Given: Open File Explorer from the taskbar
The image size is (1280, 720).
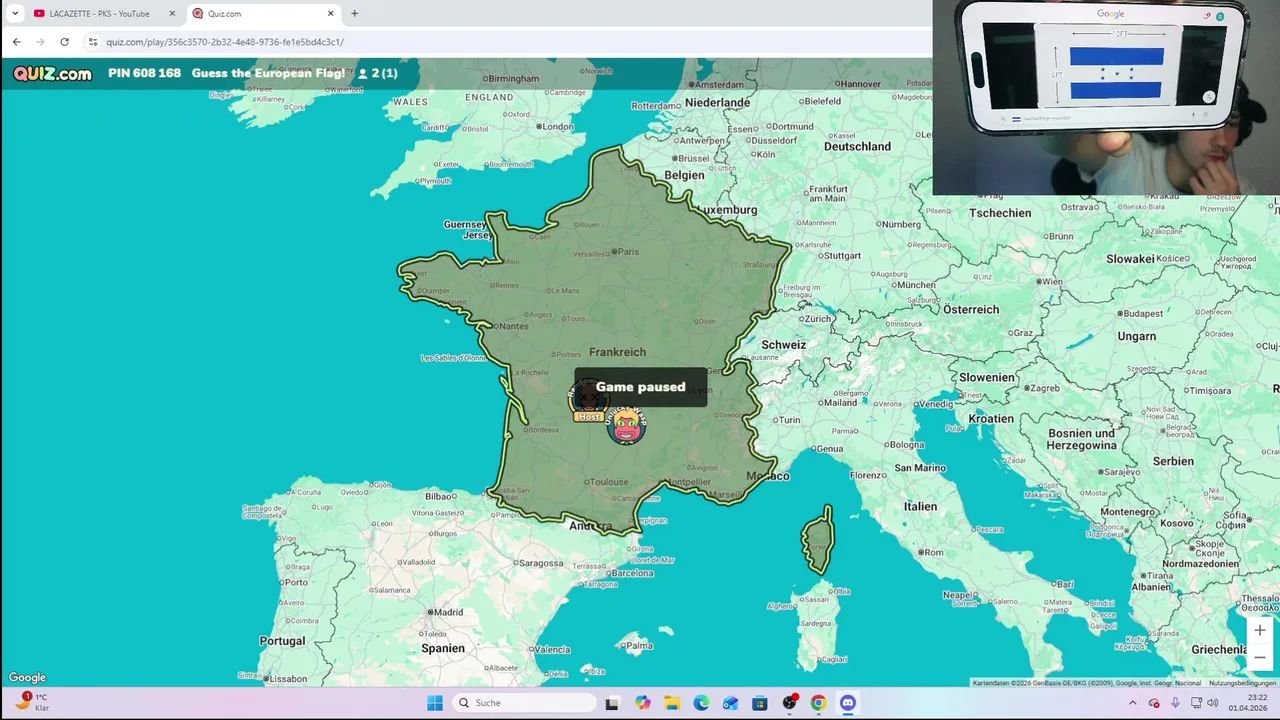Looking at the screenshot, I should 672,703.
